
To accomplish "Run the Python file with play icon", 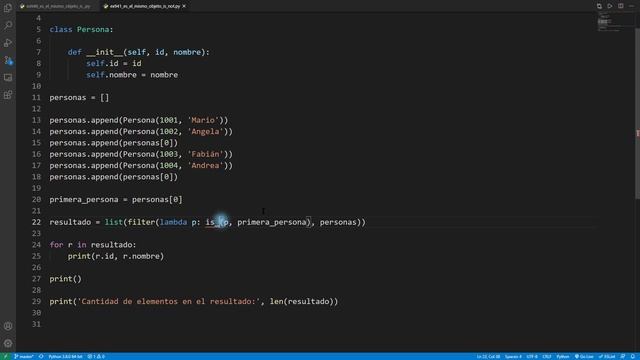I will (610, 6).
